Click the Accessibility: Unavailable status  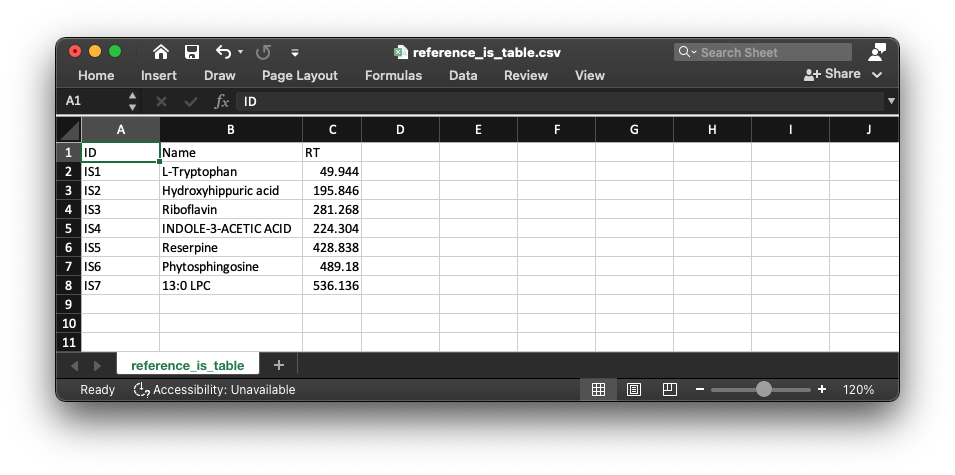click(x=215, y=389)
